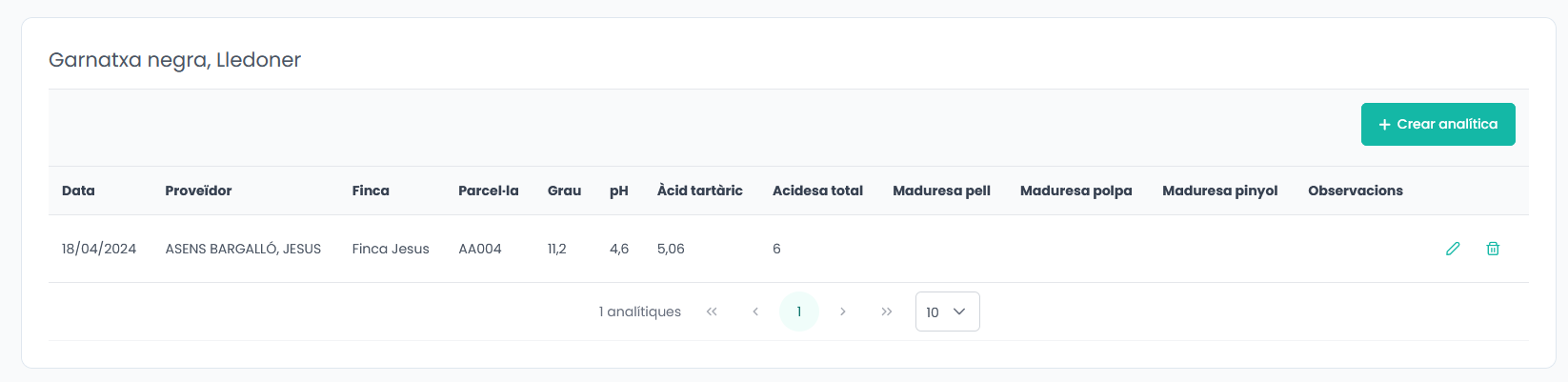Viewport: 1568px width, 382px height.
Task: Go to previous page with single-left arrow
Action: (x=755, y=312)
